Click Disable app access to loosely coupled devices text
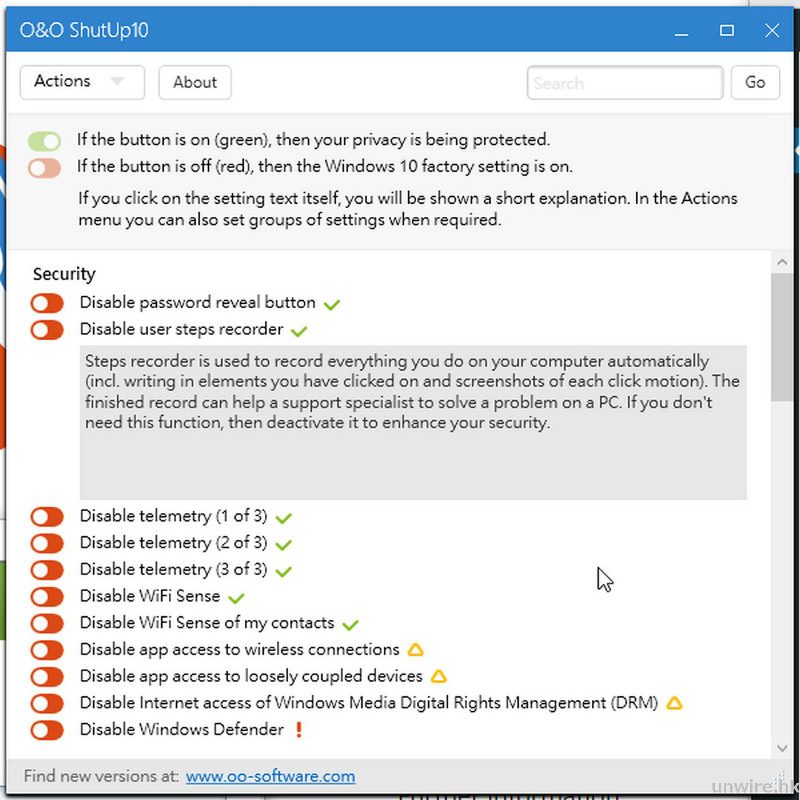The width and height of the screenshot is (800, 800). [251, 676]
